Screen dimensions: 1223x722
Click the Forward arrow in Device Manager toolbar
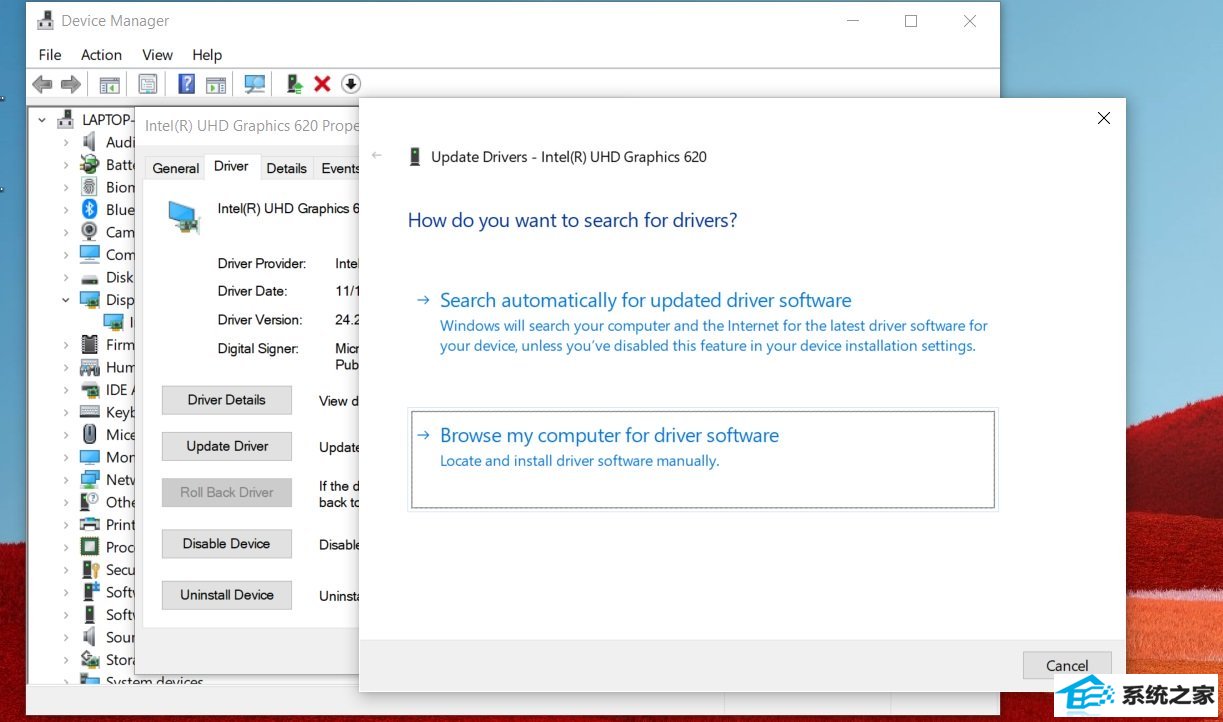click(70, 85)
